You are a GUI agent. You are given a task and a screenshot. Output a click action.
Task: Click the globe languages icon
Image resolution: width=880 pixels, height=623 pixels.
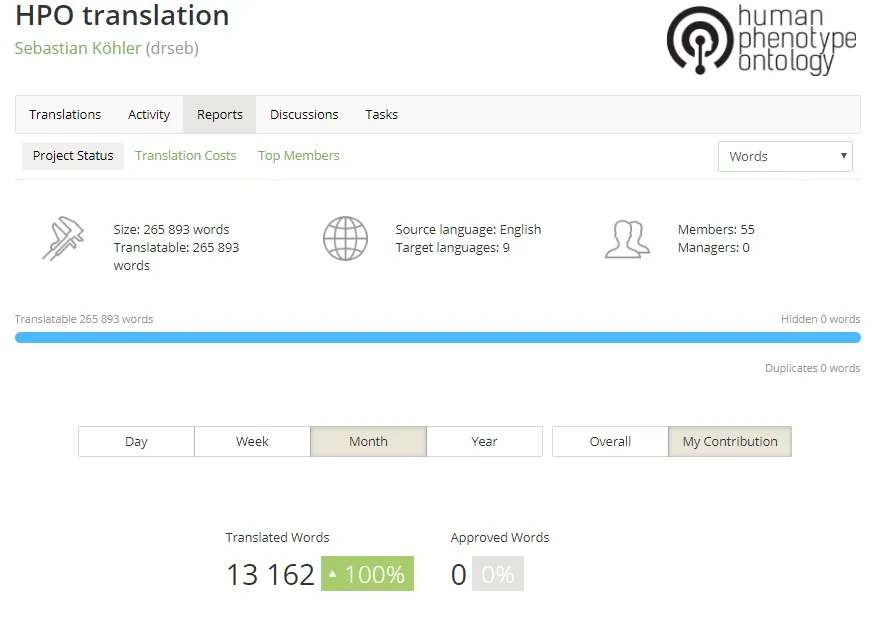345,239
